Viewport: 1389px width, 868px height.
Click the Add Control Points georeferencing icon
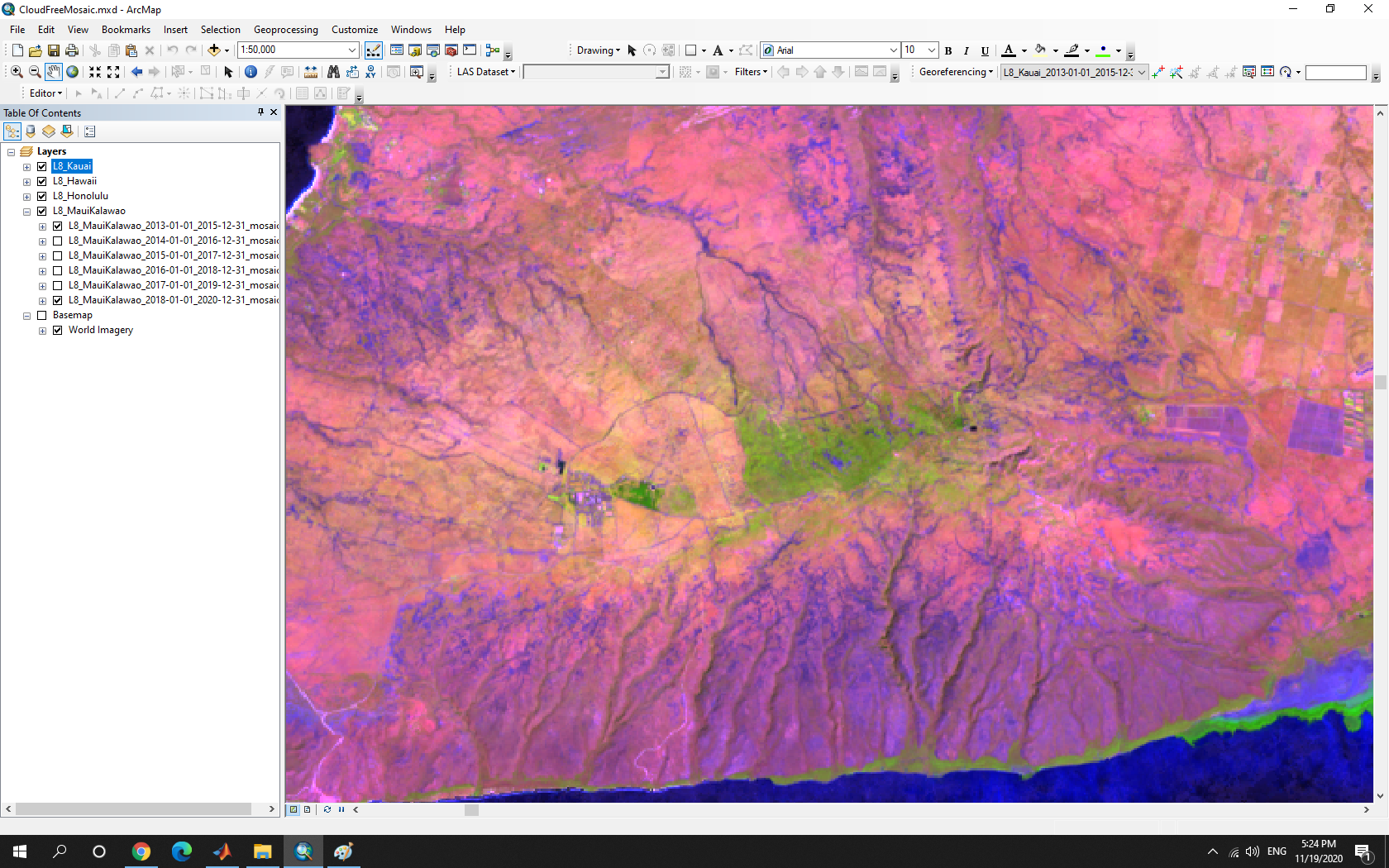(x=1157, y=72)
